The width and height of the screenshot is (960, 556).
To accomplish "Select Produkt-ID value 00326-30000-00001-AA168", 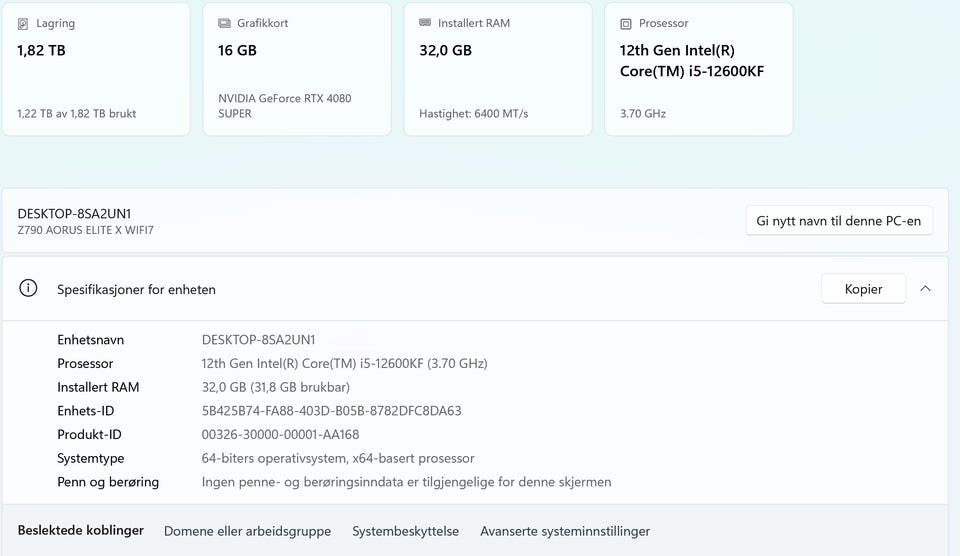I will click(x=280, y=434).
